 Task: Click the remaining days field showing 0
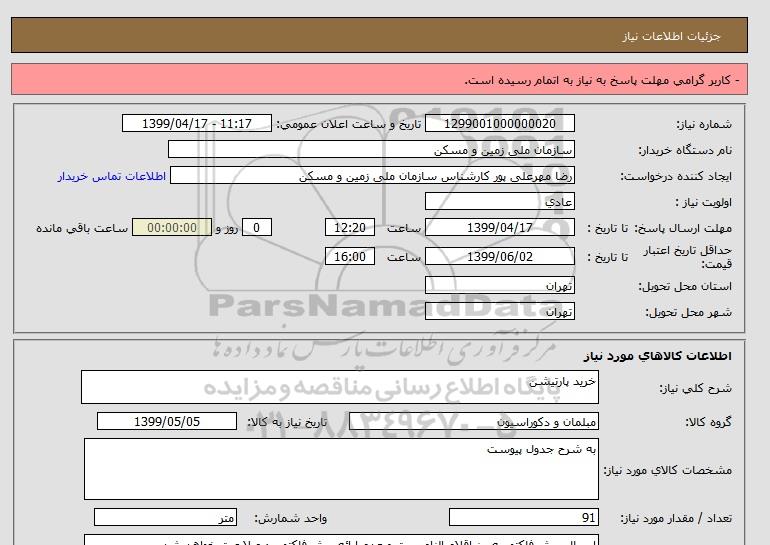pos(257,227)
